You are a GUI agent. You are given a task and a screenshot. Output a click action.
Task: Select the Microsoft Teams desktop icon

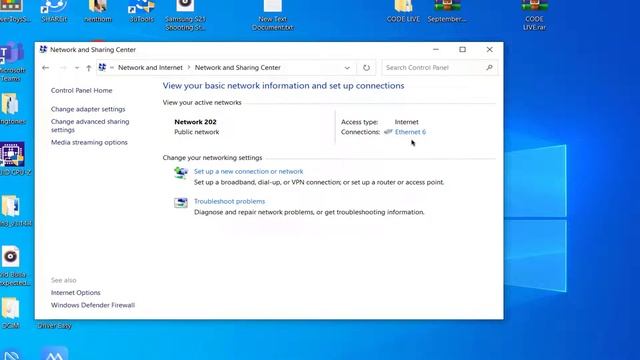tap(12, 62)
